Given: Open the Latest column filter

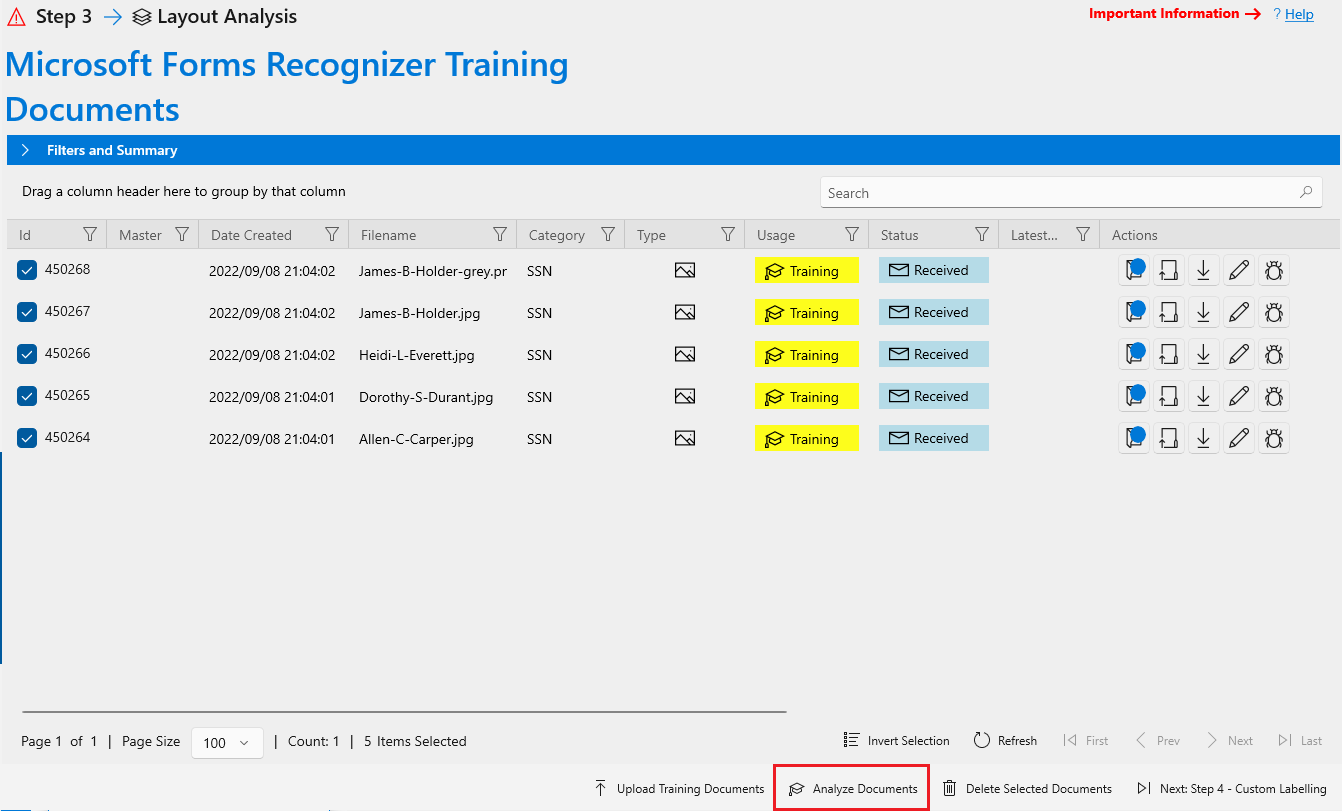Looking at the screenshot, I should (1082, 234).
